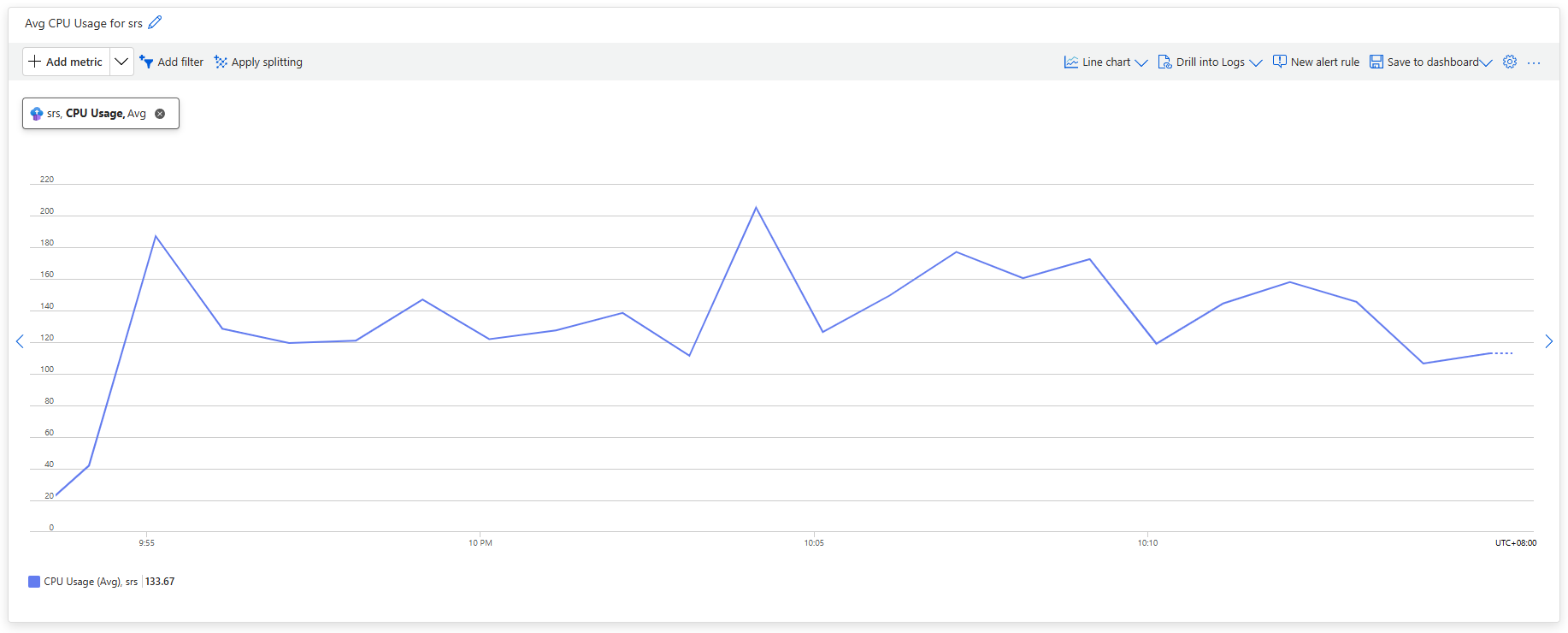Screen dimensions: 1568x633
Task: Click the Drill into Logs document icon
Action: click(x=1164, y=62)
